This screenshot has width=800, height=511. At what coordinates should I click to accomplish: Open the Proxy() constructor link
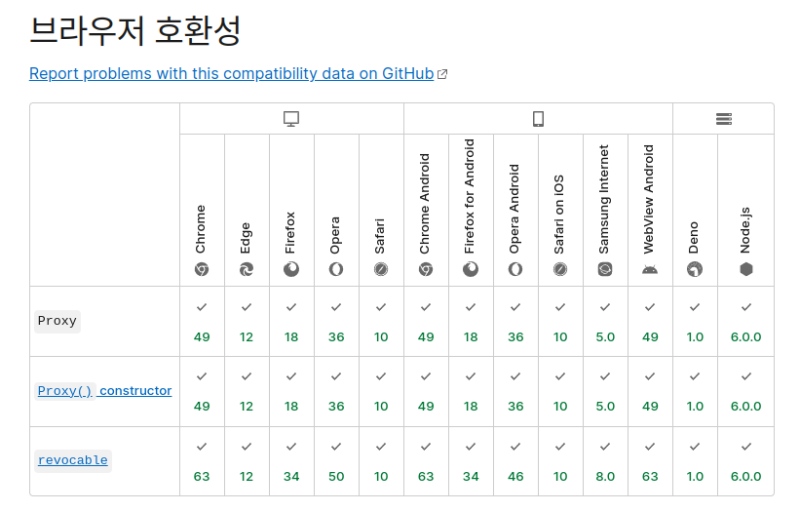tap(104, 391)
